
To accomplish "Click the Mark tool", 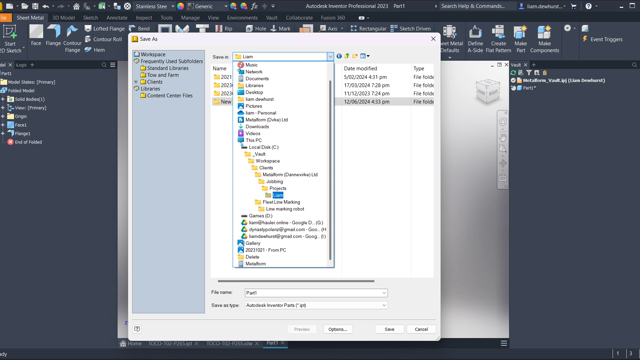I will point(280,29).
